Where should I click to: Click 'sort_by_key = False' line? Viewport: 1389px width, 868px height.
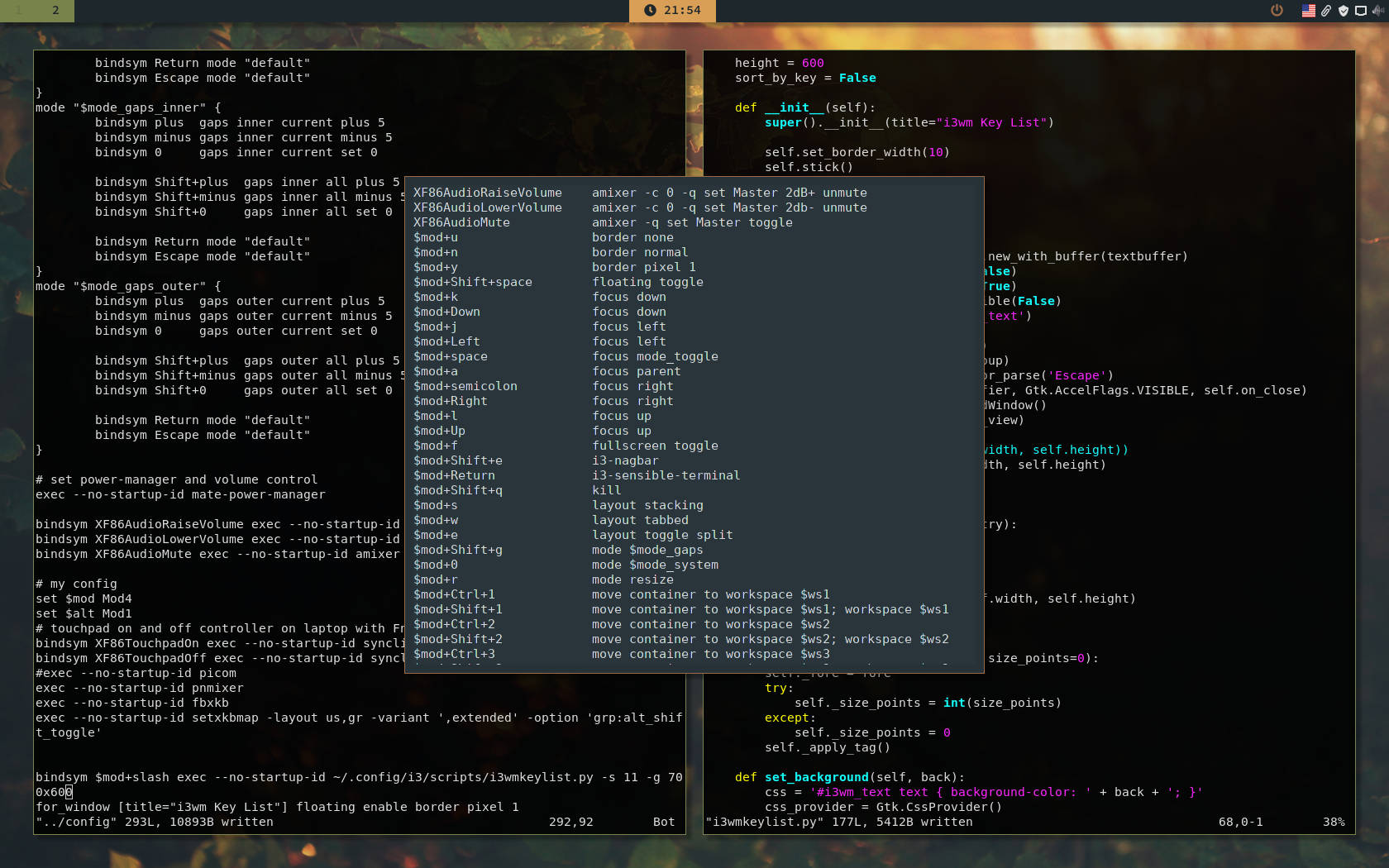point(805,78)
